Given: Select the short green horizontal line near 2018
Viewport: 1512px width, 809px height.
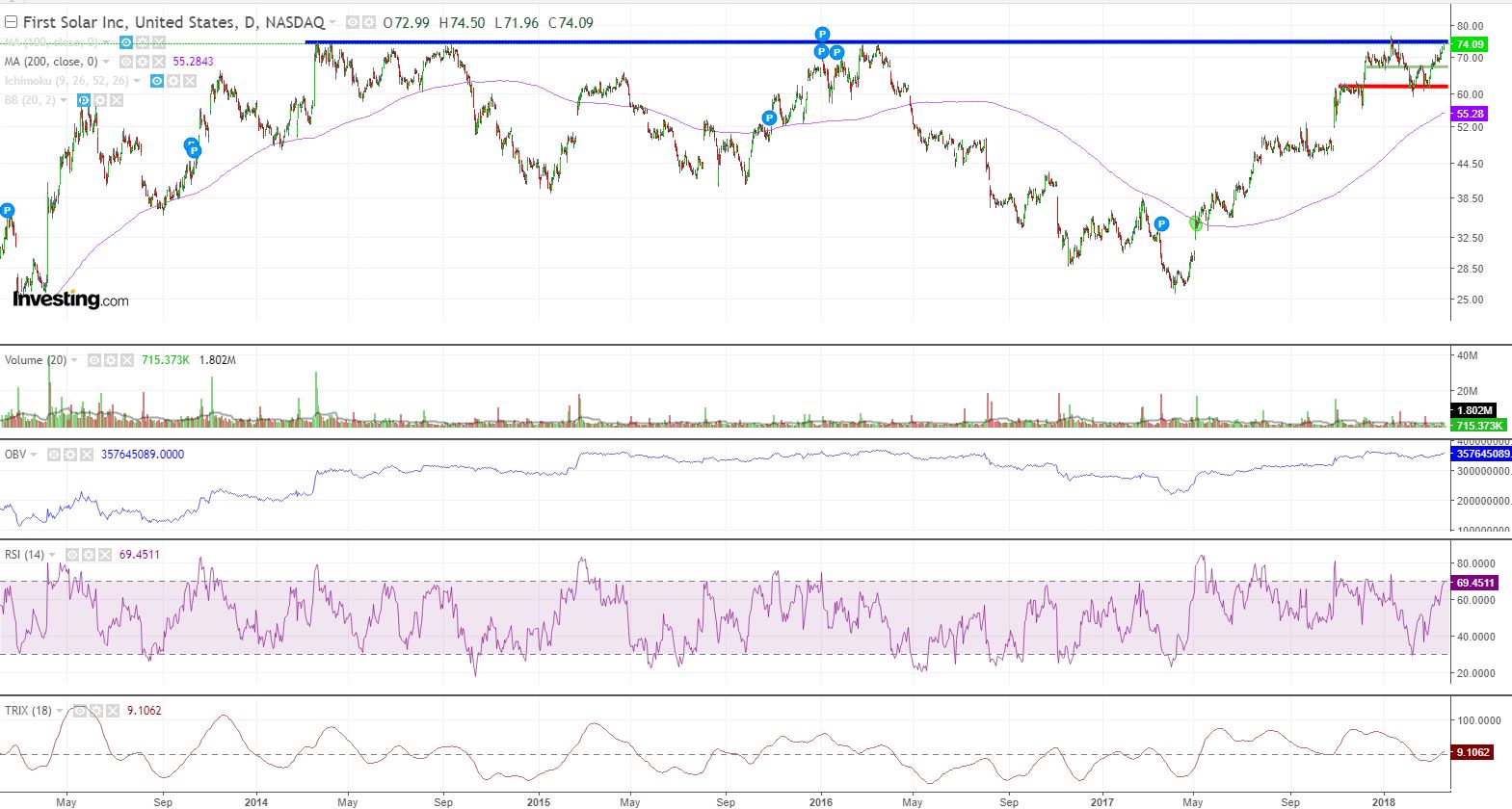Looking at the screenshot, I should 1406,66.
